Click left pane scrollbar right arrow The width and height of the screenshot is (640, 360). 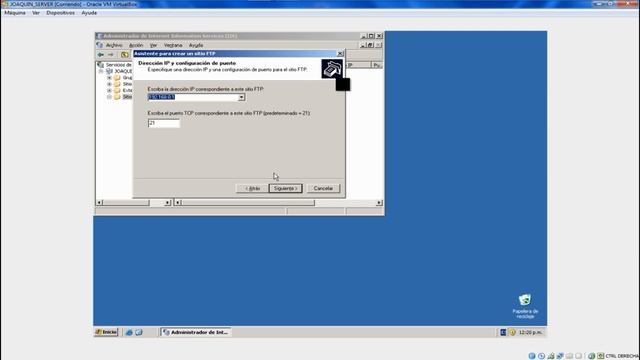pyautogui.click(x=167, y=202)
